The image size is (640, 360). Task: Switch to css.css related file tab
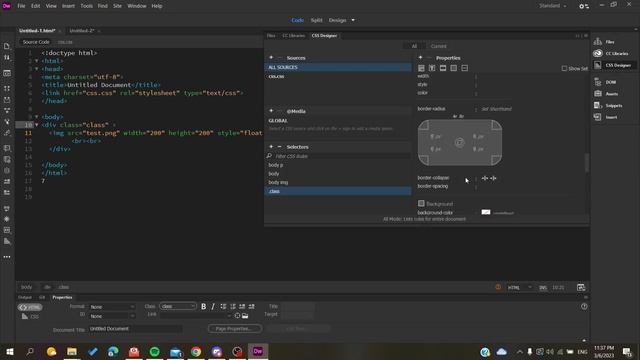pyautogui.click(x=65, y=42)
